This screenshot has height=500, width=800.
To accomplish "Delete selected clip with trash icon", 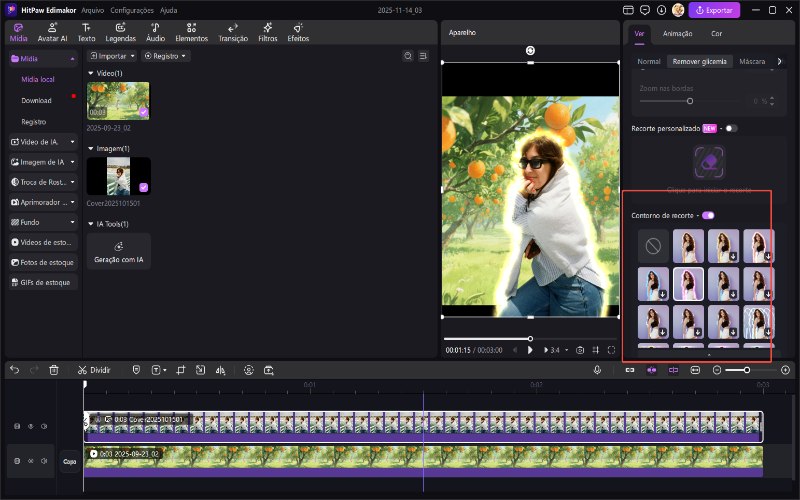I will coord(54,370).
